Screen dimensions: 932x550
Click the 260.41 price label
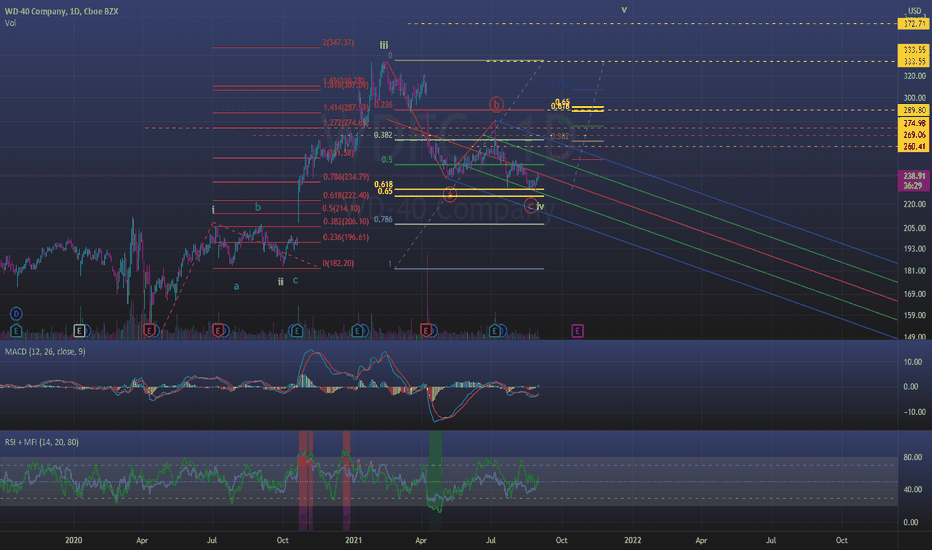[914, 146]
